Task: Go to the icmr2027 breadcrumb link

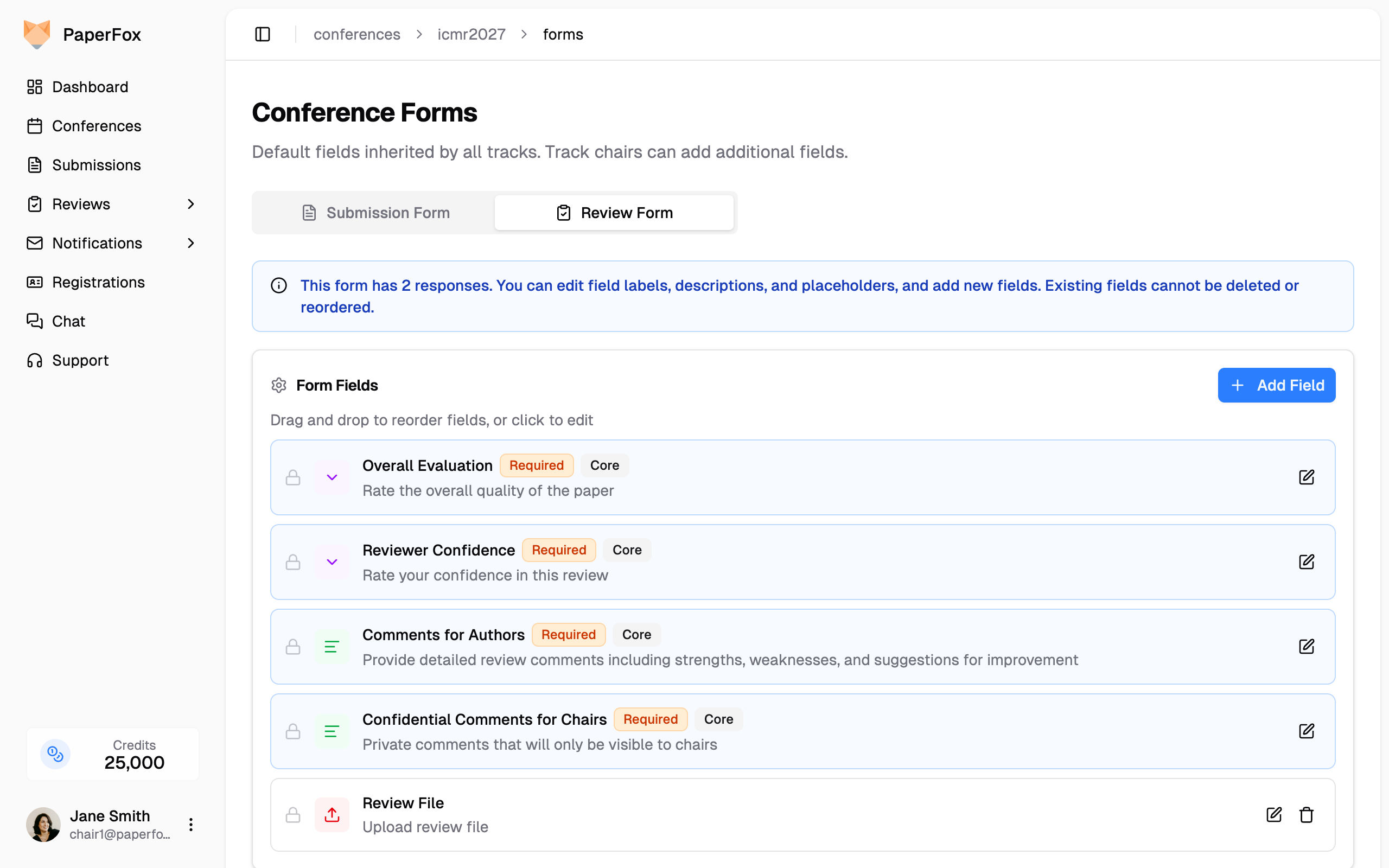Action: [x=471, y=34]
